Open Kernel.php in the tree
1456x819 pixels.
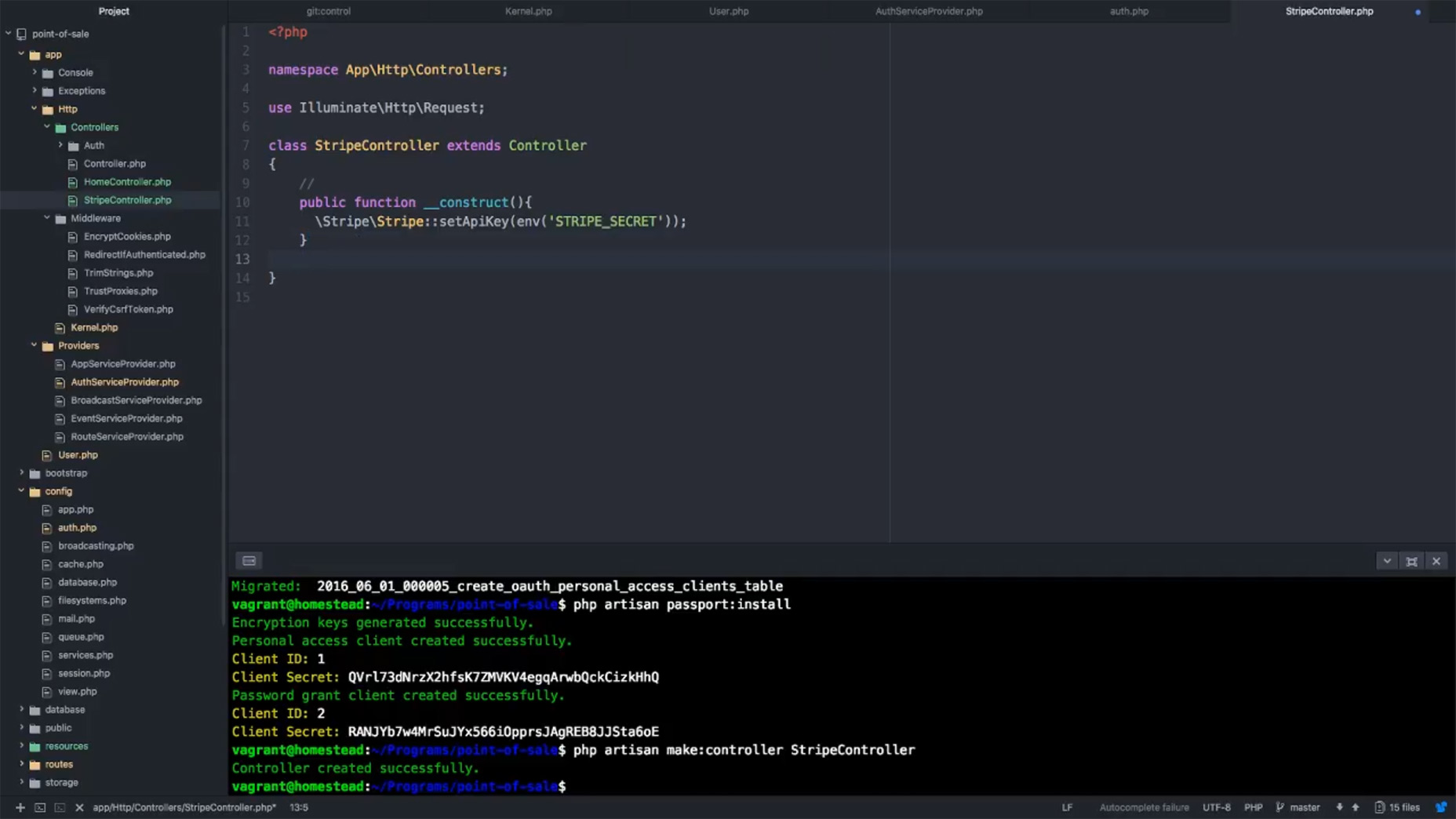[94, 327]
